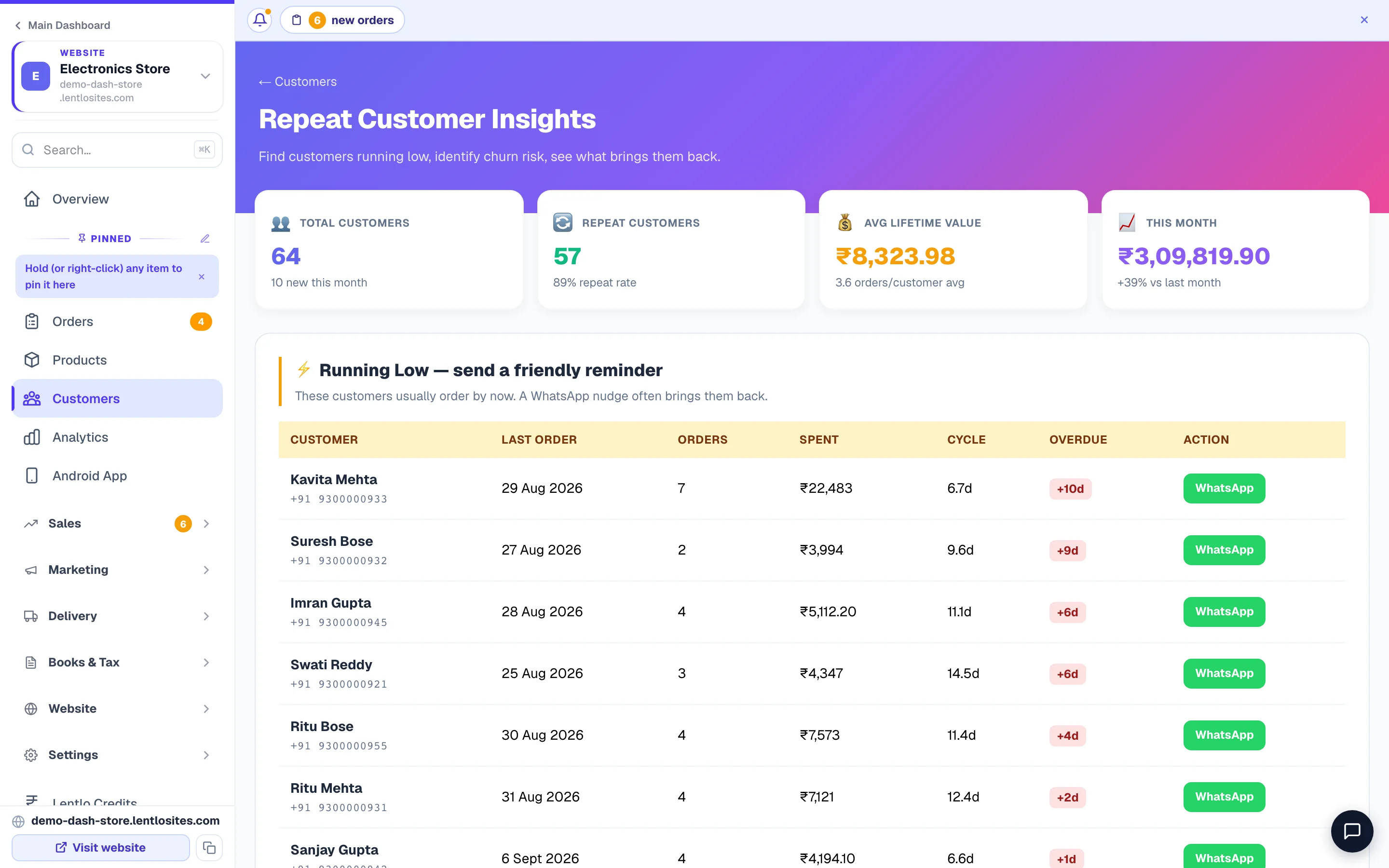Click the This Month chart icon
1389x868 pixels.
[x=1127, y=223]
